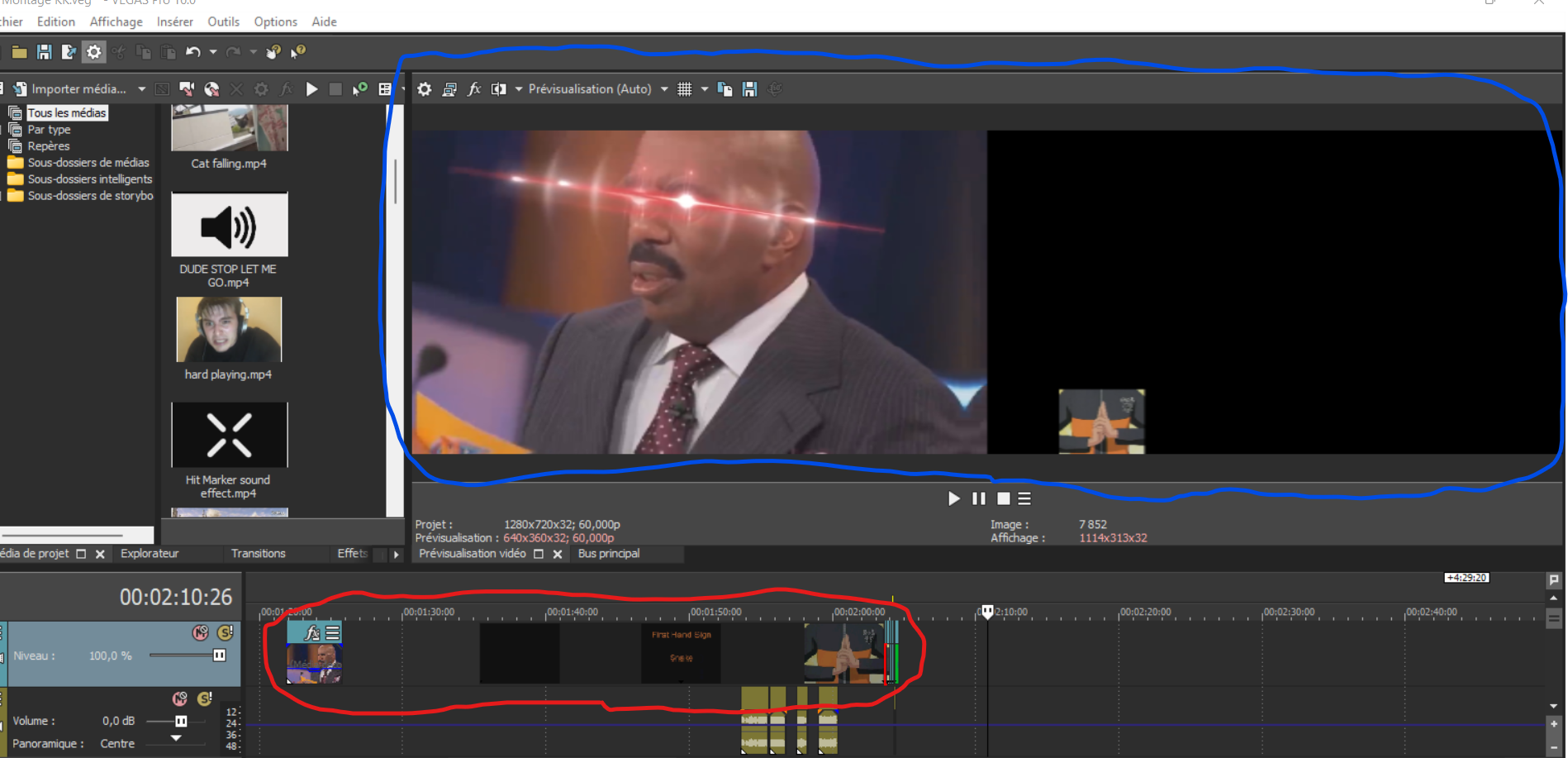Save preview snapshot to file
The height and width of the screenshot is (758, 1568).
(x=749, y=89)
